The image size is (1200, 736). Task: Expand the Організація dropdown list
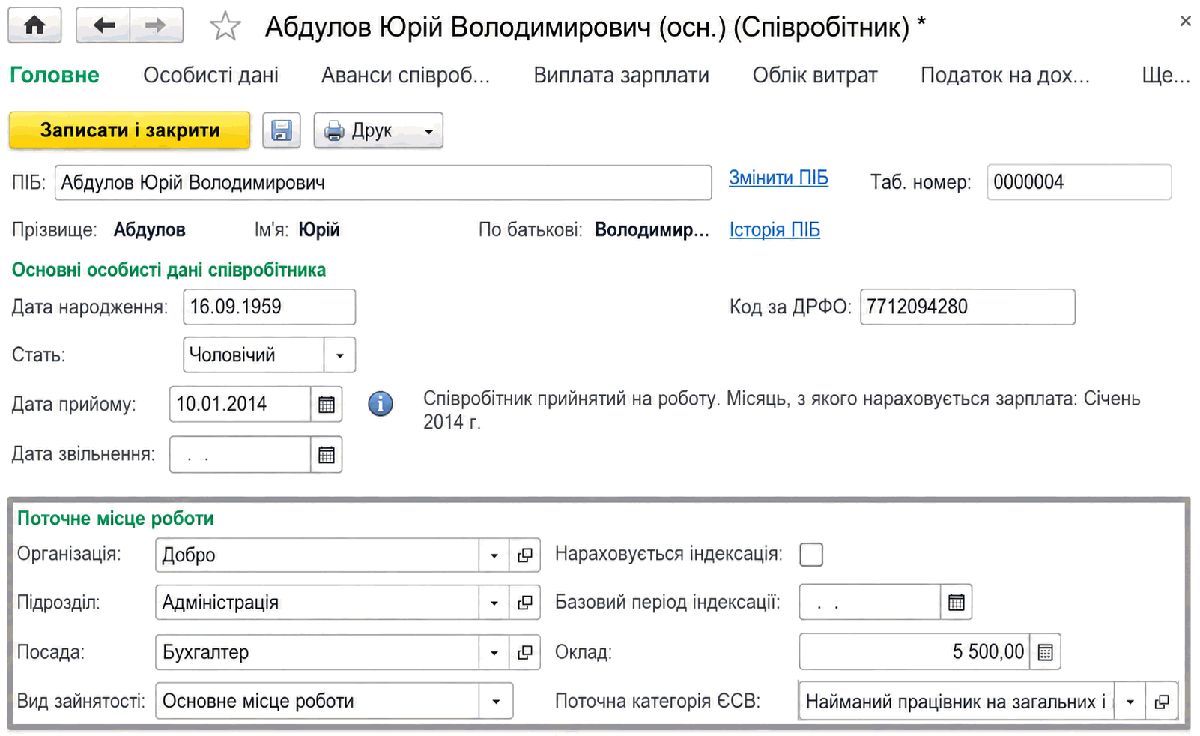click(494, 555)
